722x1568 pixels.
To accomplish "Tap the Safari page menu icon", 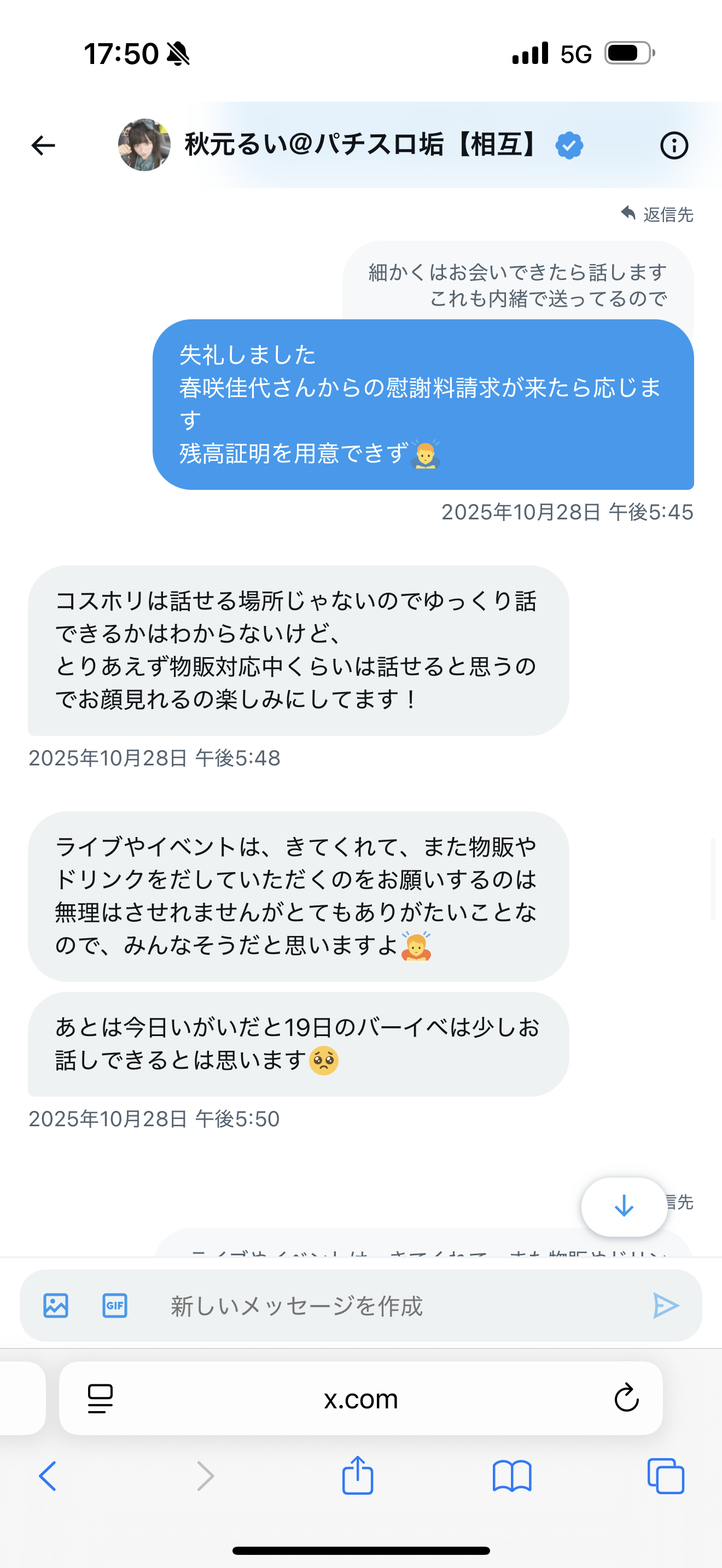I will pyautogui.click(x=101, y=1398).
